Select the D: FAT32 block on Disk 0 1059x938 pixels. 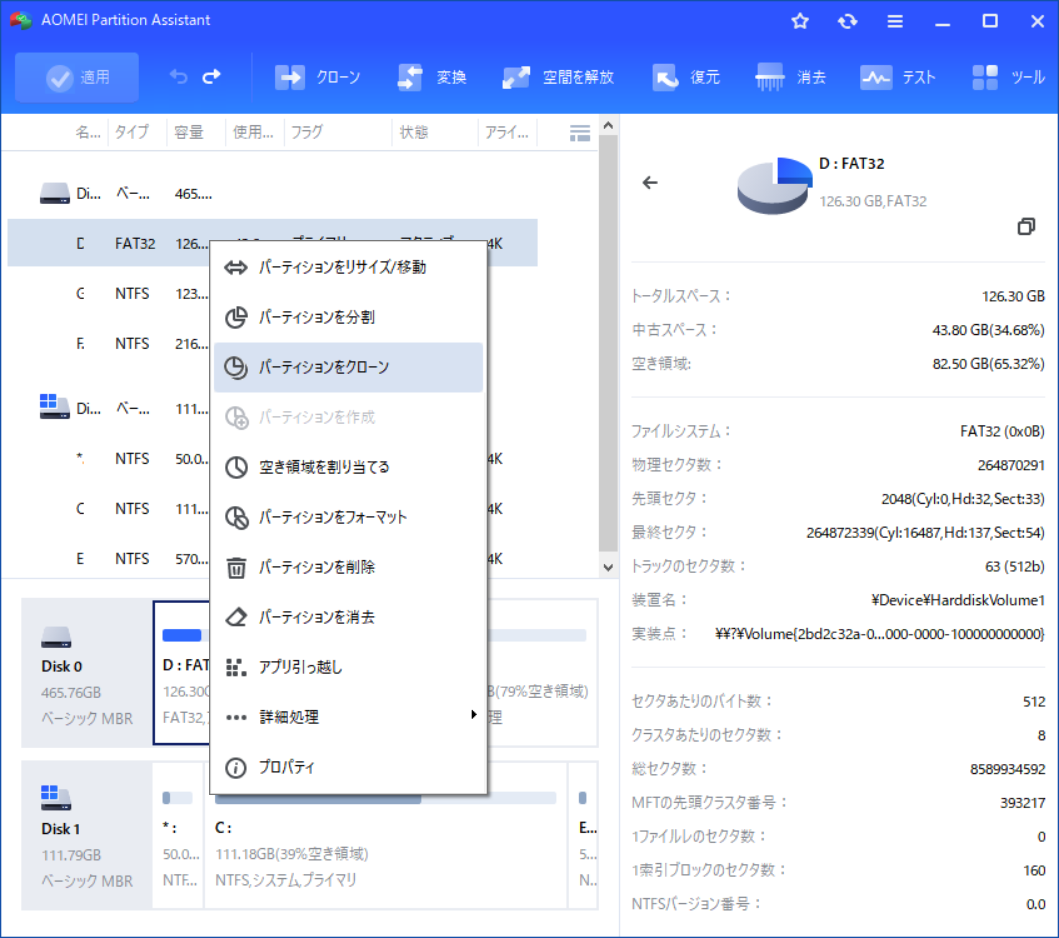click(182, 673)
